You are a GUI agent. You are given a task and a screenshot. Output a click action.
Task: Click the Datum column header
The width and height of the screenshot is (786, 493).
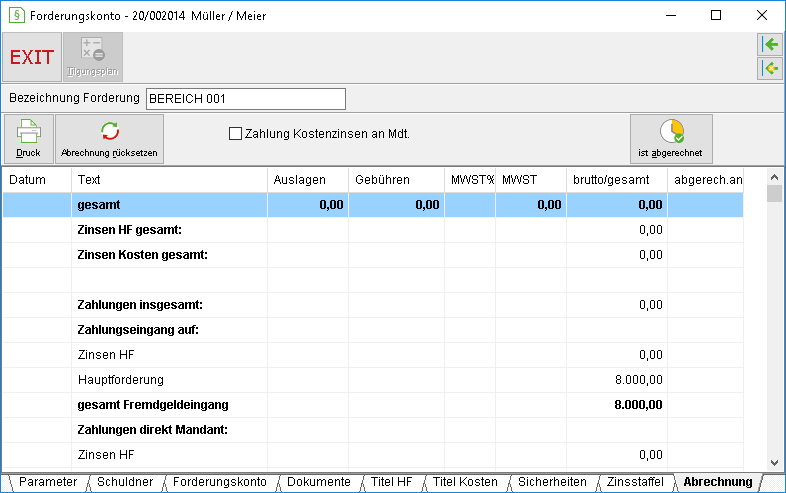pyautogui.click(x=37, y=180)
